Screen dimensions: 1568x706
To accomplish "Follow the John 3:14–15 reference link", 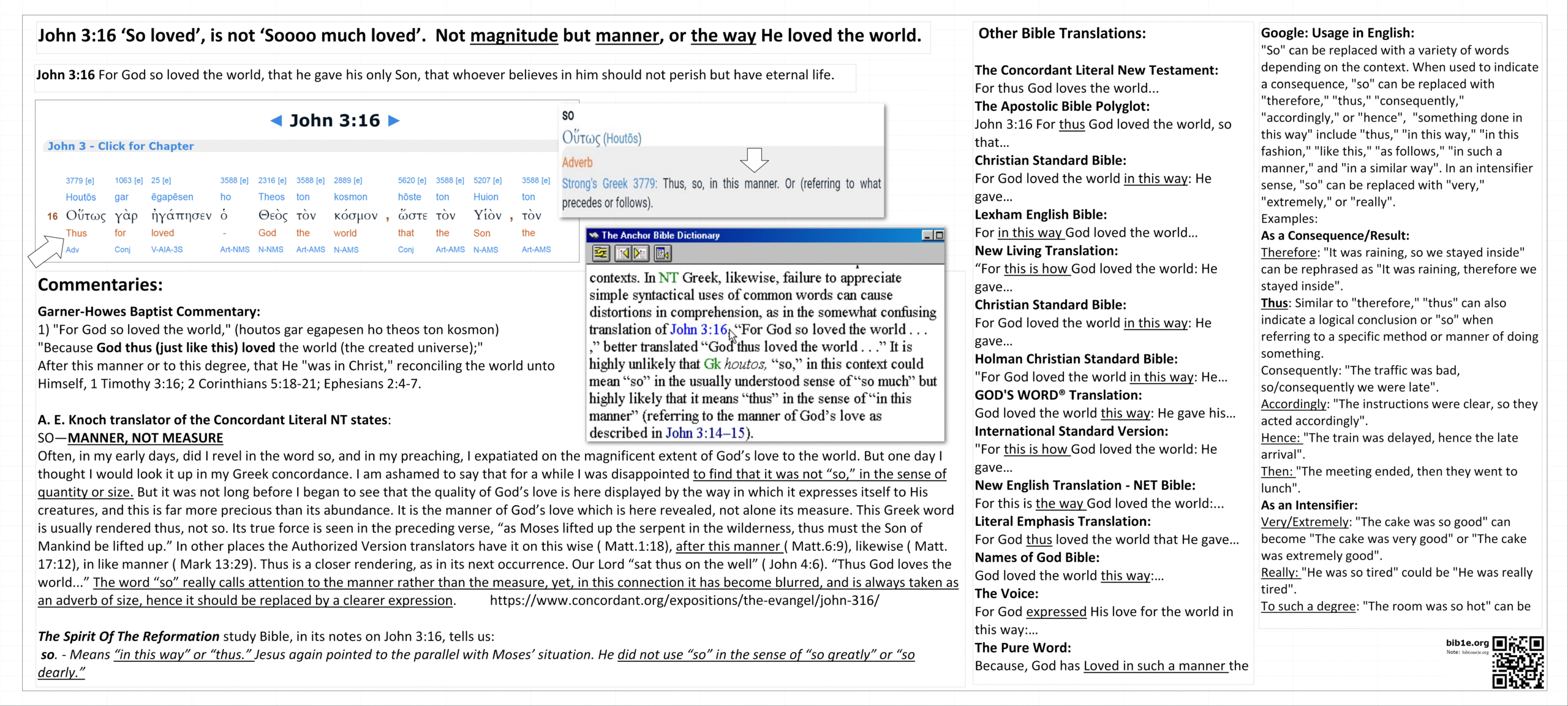I will (706, 433).
